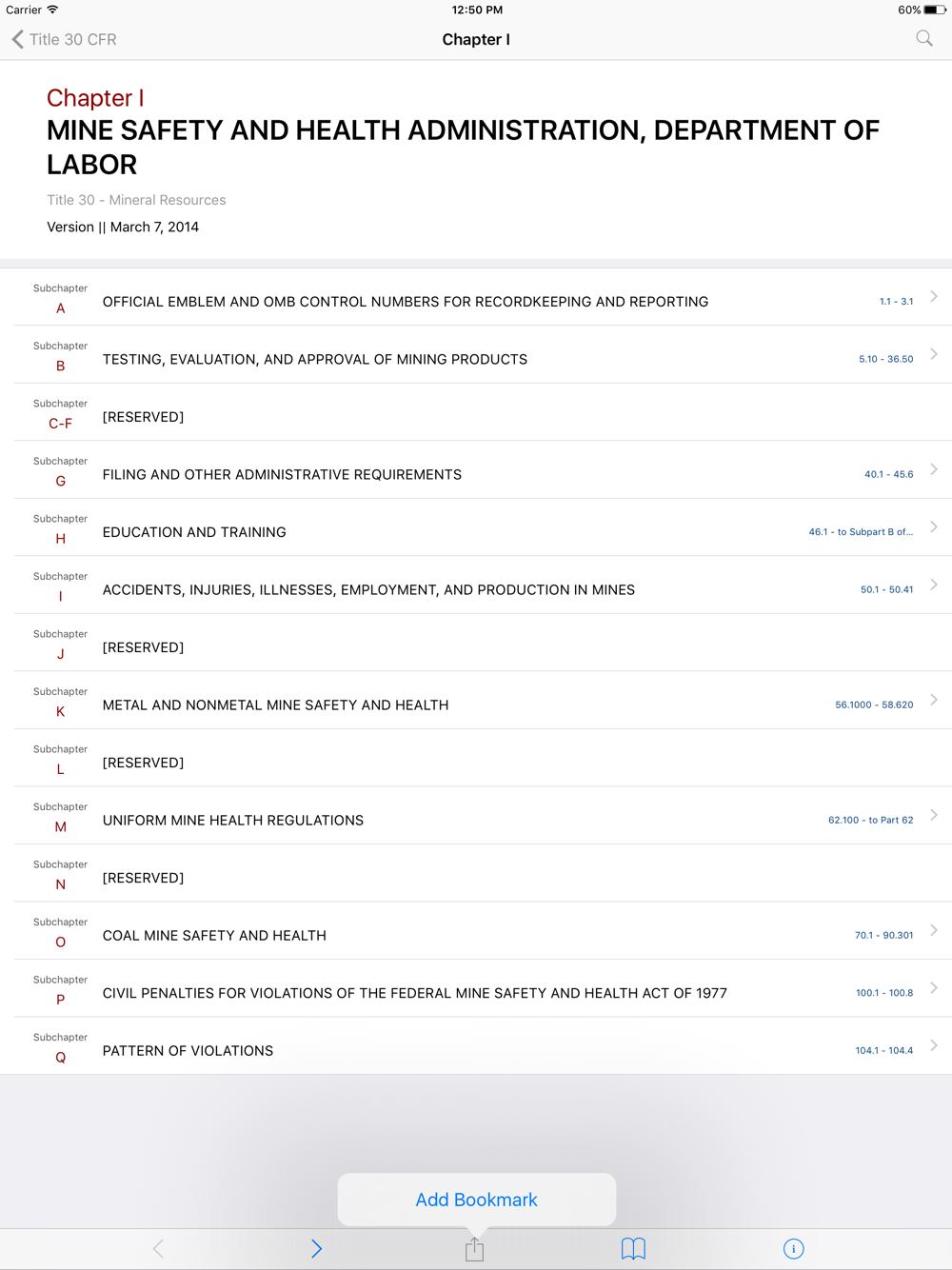Tap the Subchapter O letter label
Screen dimensions: 952x1270
coord(60,942)
